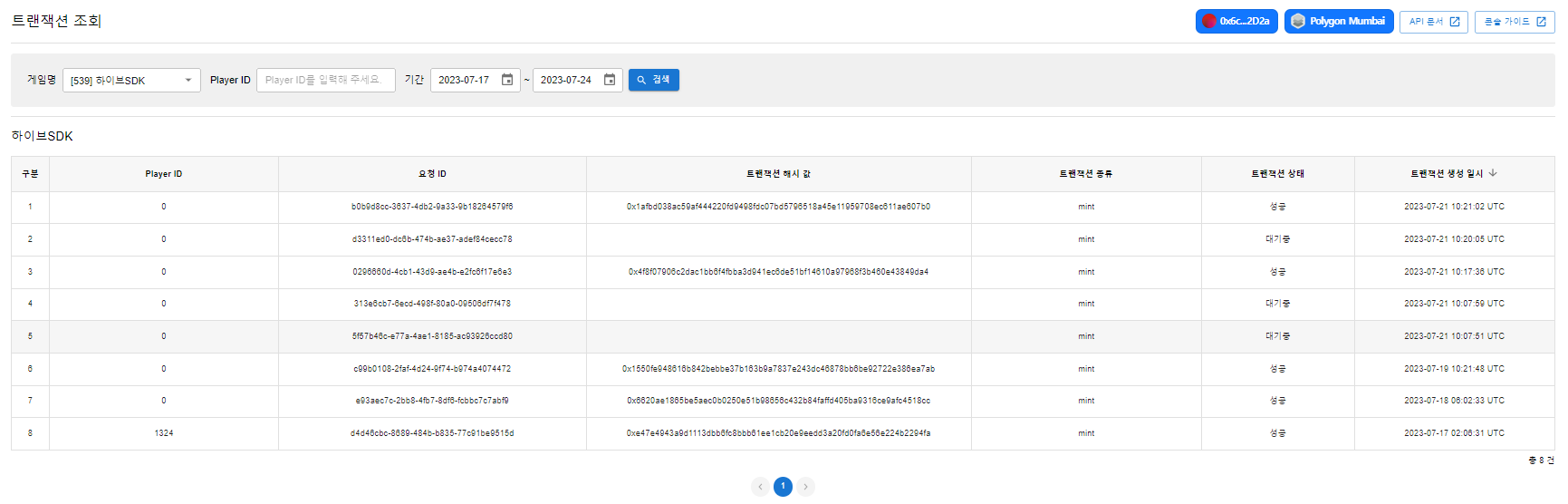The height and width of the screenshot is (504, 1568).
Task: Click request ID 0296660d-4cb1-43d9-ae4b-e2fc6f17e6e3
Action: coord(432,272)
